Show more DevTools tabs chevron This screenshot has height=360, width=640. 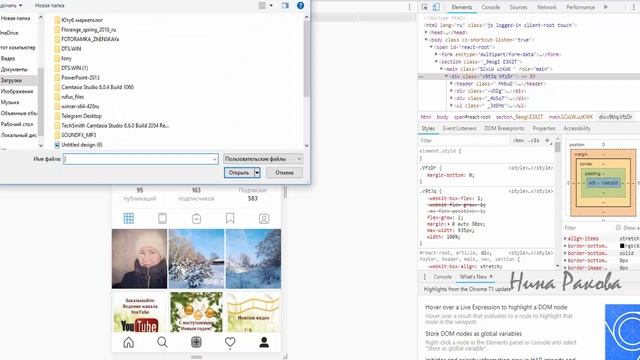[x=606, y=7]
